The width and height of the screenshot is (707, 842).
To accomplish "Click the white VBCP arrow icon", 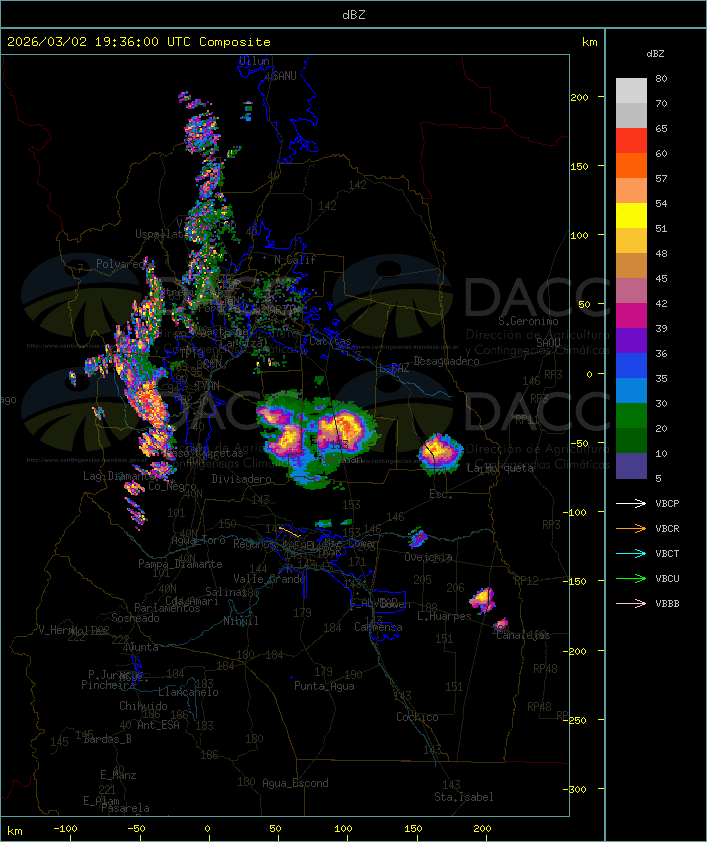I will (x=631, y=503).
